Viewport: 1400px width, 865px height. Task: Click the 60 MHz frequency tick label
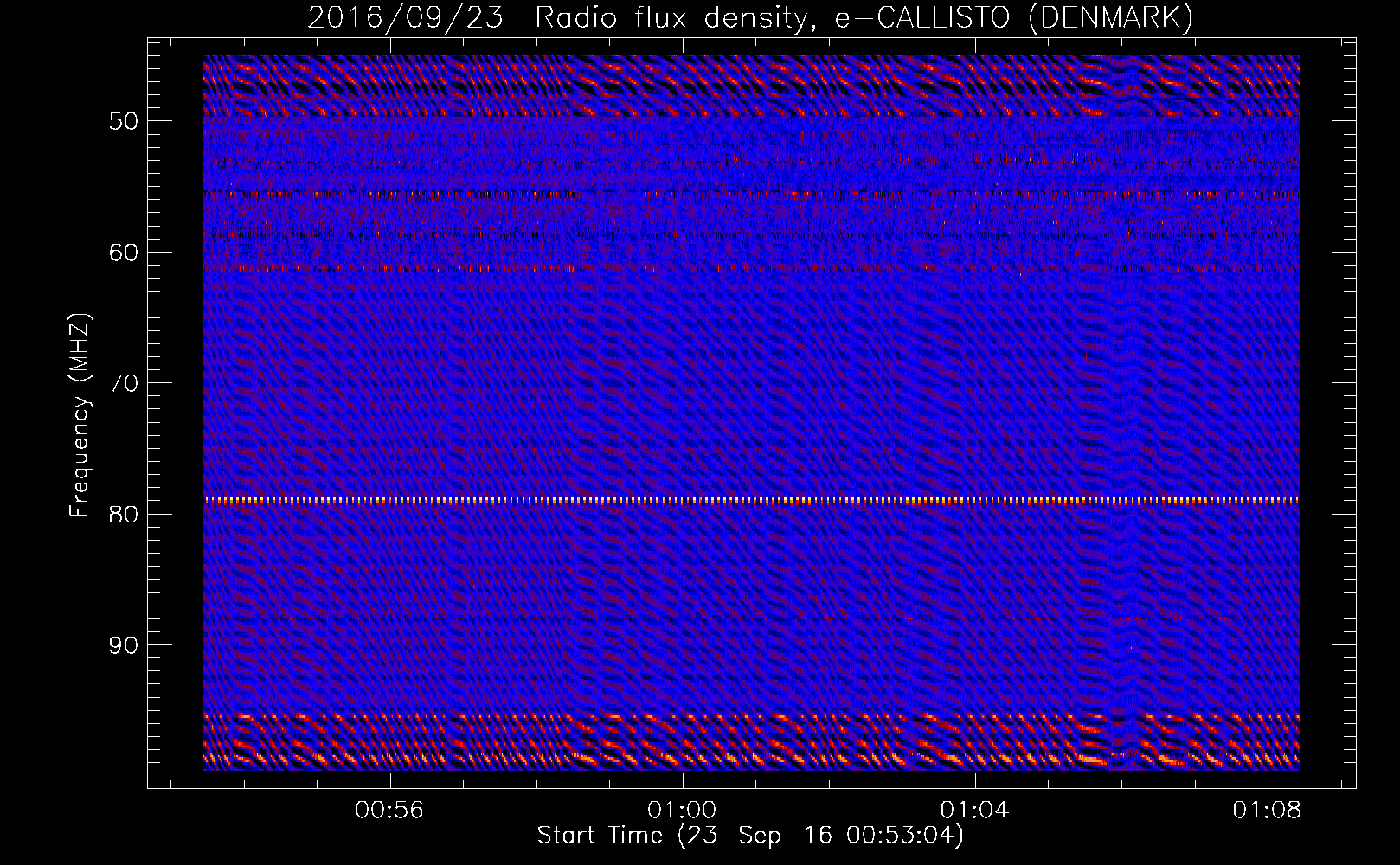pyautogui.click(x=124, y=253)
